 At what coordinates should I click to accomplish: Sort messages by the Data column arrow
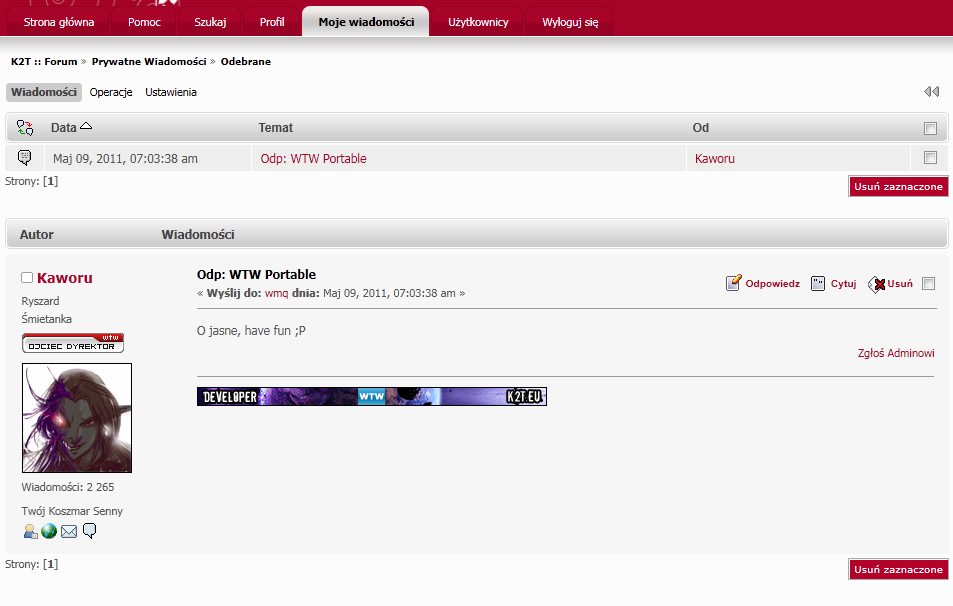(x=86, y=127)
